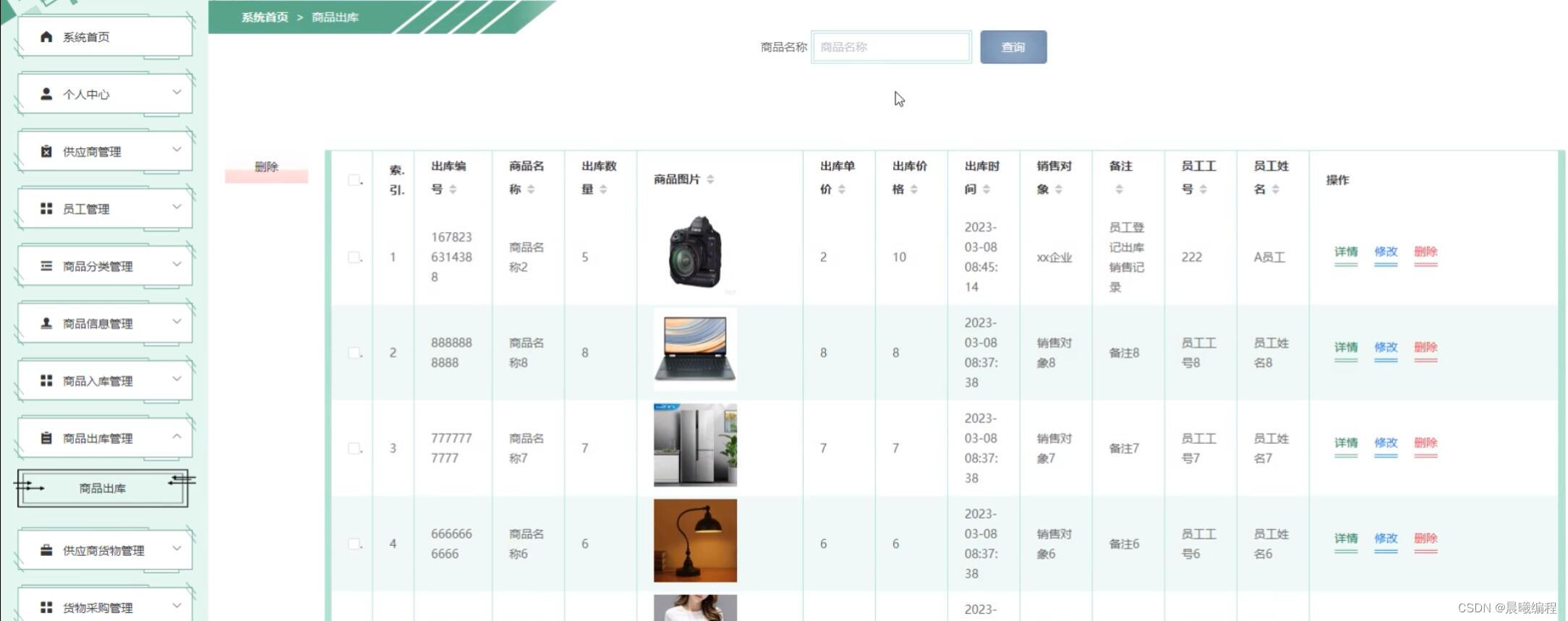Open 详情 for row 4 商品名称6
The image size is (1568, 621).
[x=1346, y=538]
